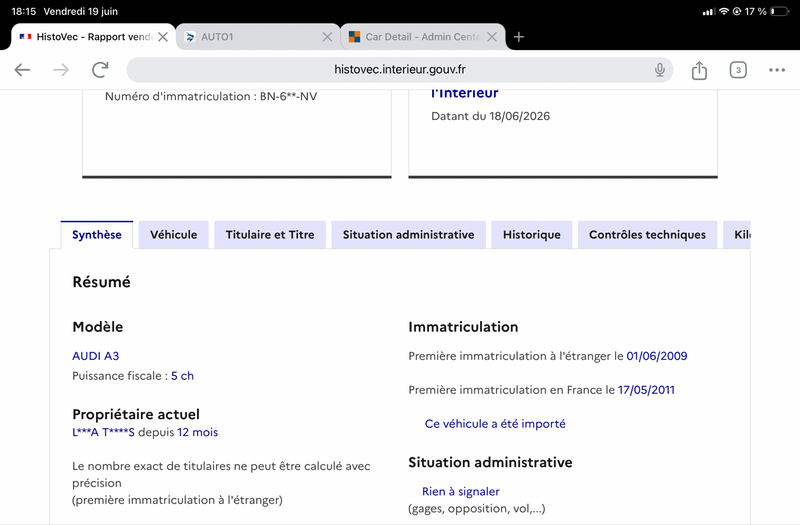Show open tabs counter
Viewport: 800px width, 525px height.
coord(738,70)
